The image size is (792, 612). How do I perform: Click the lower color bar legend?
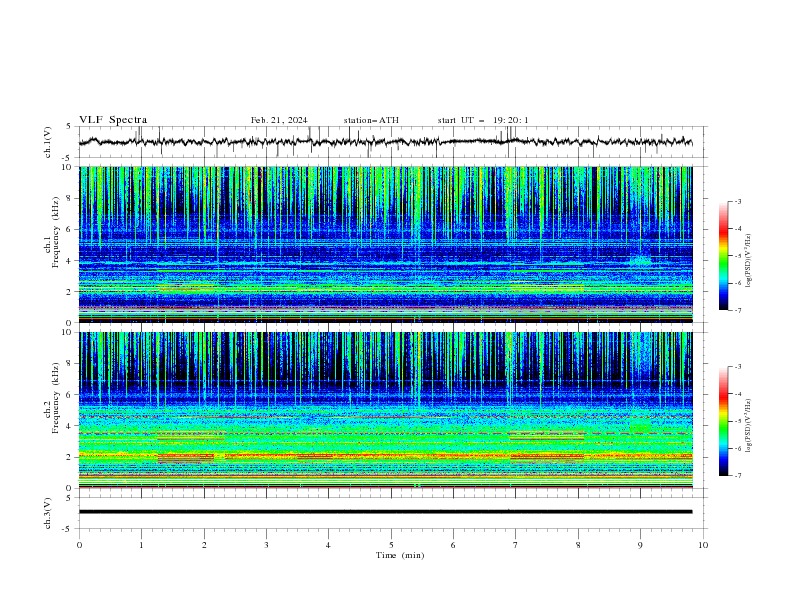(724, 421)
